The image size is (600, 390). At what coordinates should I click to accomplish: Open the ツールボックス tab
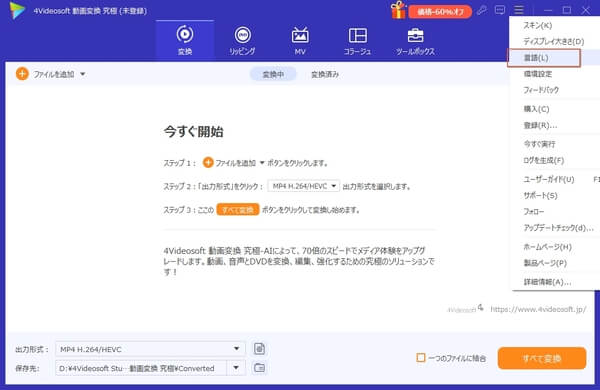click(x=415, y=40)
